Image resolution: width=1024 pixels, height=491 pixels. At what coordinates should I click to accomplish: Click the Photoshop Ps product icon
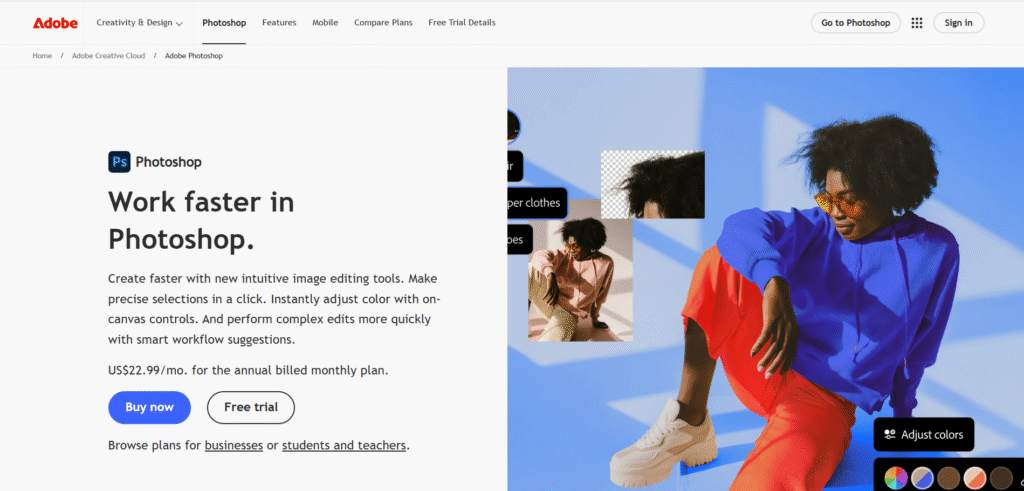119,162
